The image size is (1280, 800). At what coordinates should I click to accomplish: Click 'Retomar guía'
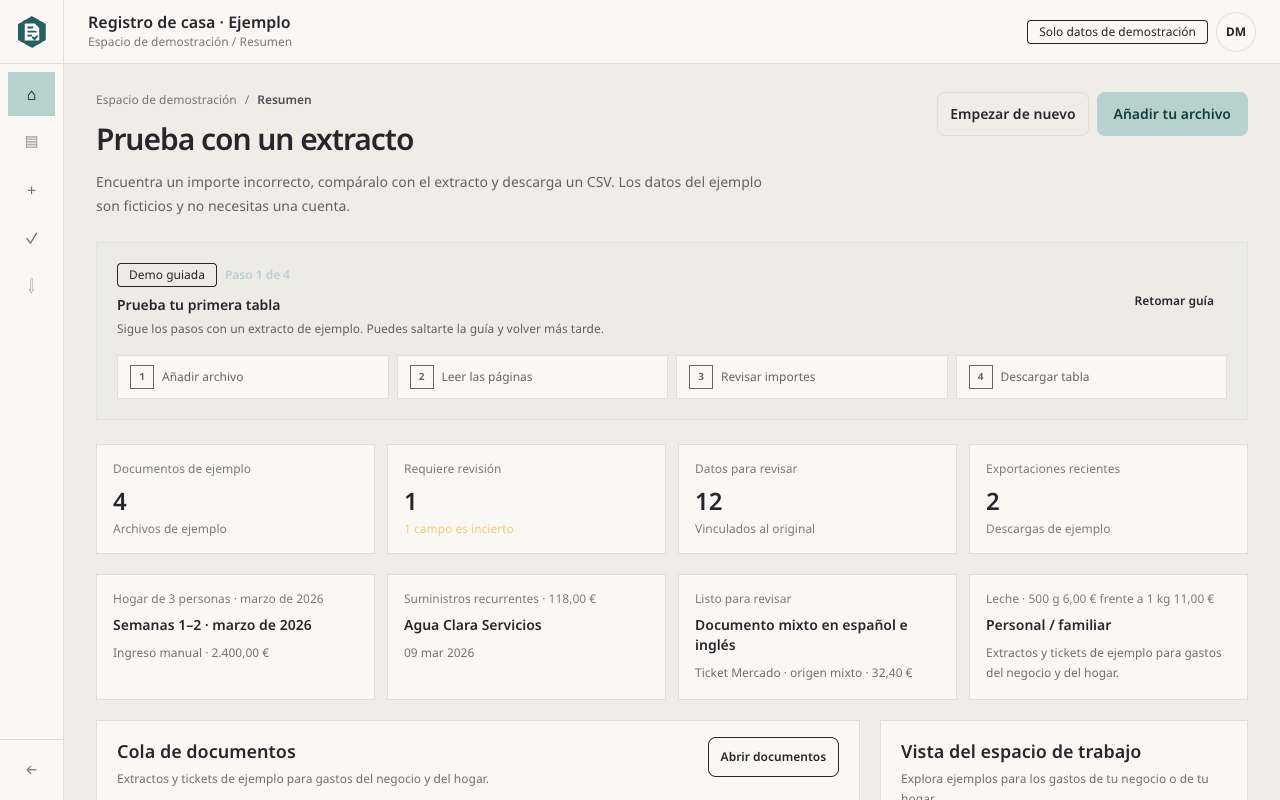coord(1174,301)
